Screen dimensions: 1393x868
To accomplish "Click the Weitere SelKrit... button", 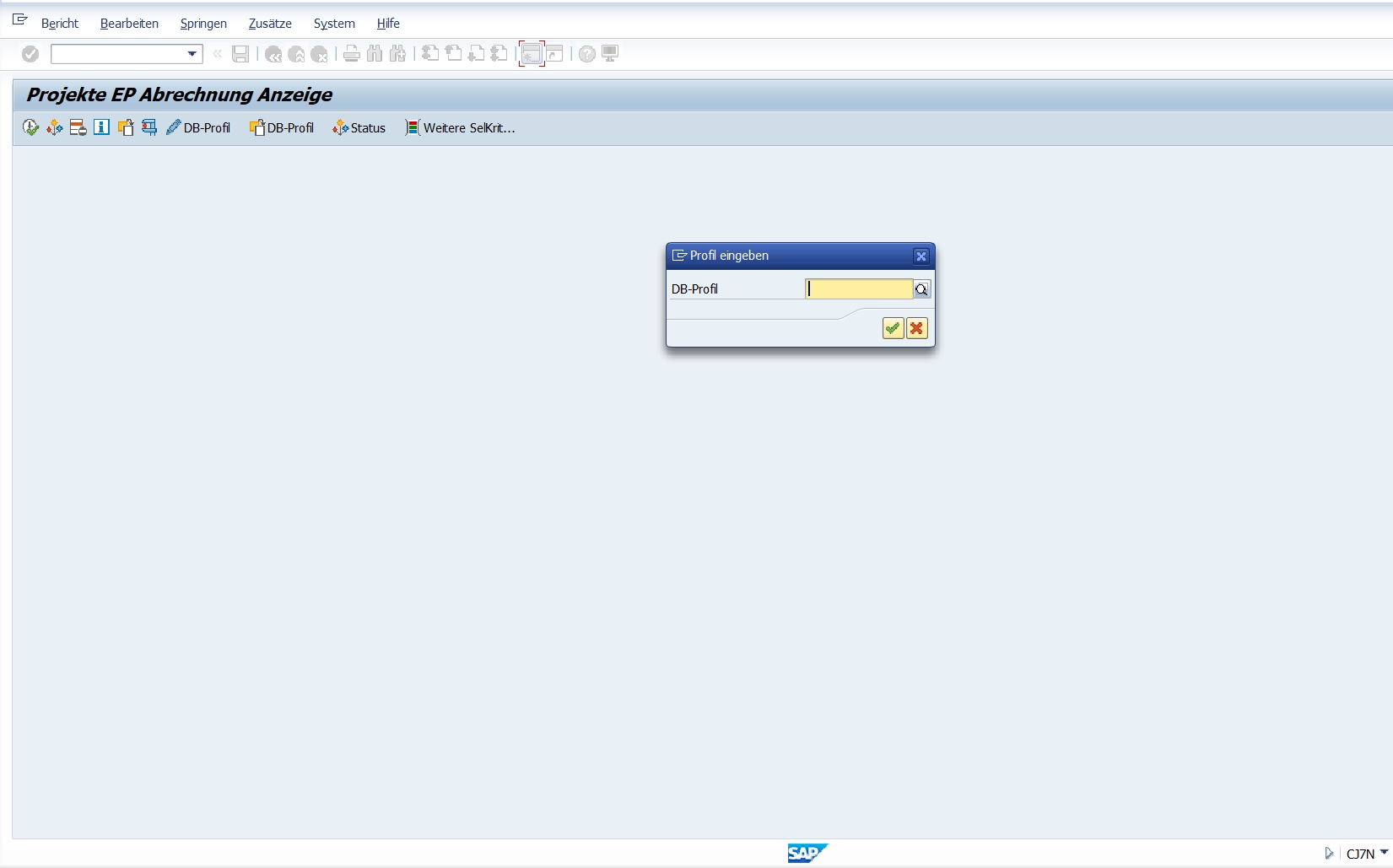I will pos(460,127).
